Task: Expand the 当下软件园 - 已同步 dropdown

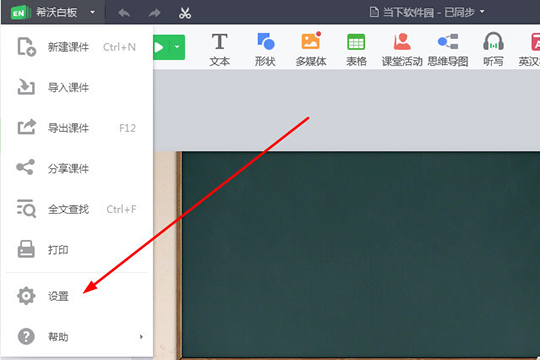Action: pyautogui.click(x=482, y=12)
